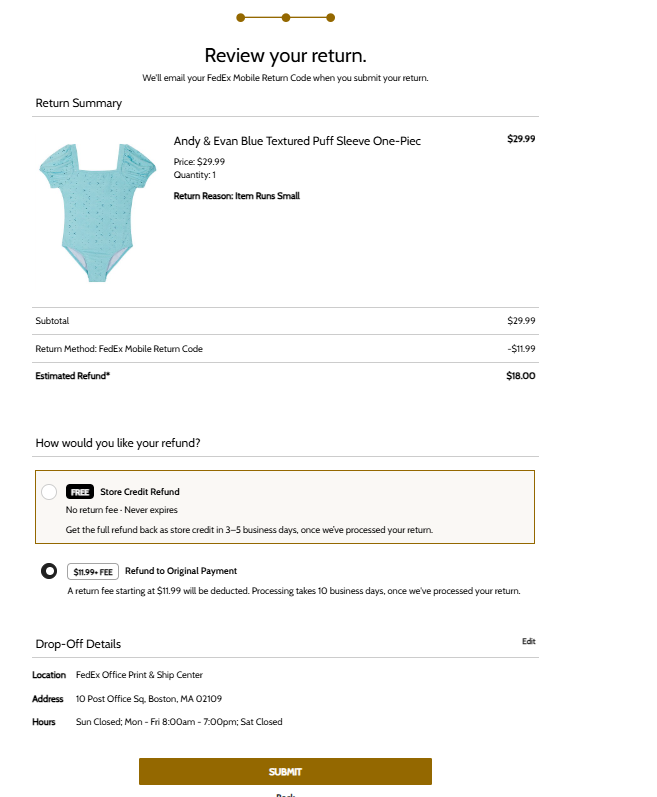The image size is (657, 797).
Task: Click the Store Credit Refund option box
Action: point(285,507)
